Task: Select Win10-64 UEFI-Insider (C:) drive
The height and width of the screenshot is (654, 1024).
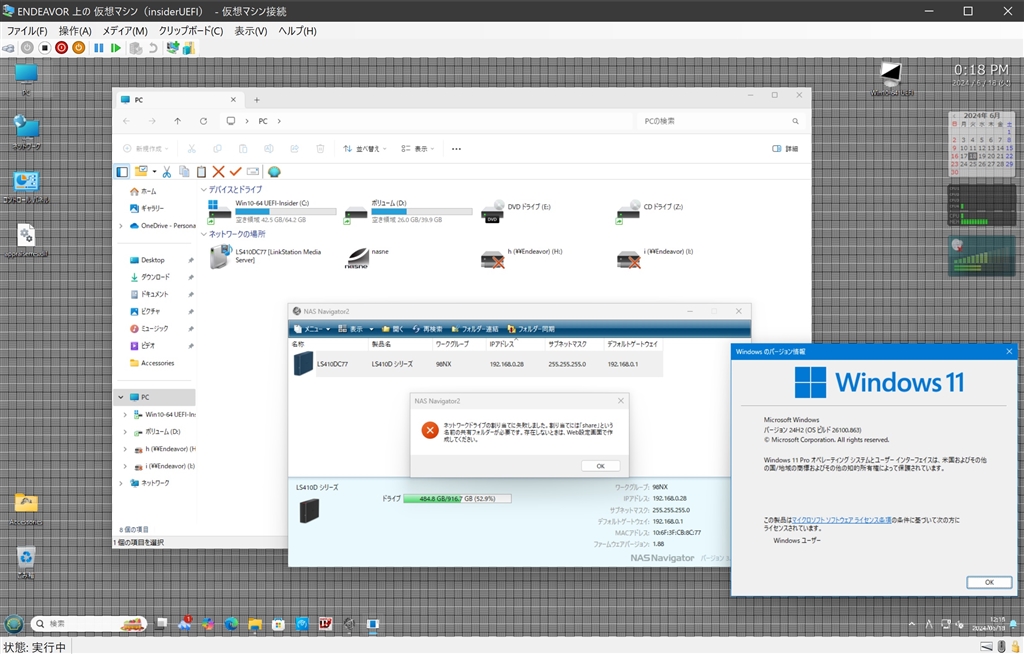Action: click(x=271, y=211)
